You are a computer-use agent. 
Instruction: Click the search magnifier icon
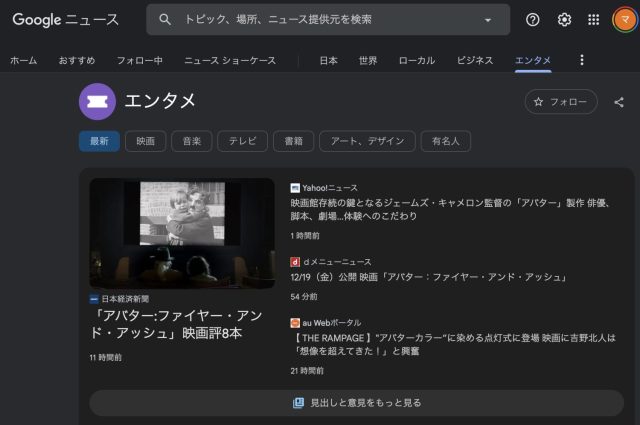pos(165,20)
